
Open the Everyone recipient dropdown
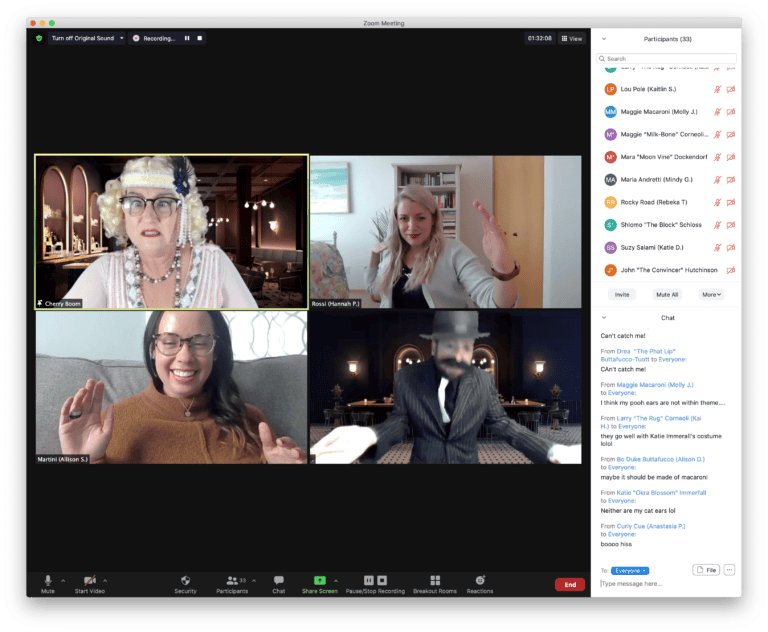tap(630, 571)
